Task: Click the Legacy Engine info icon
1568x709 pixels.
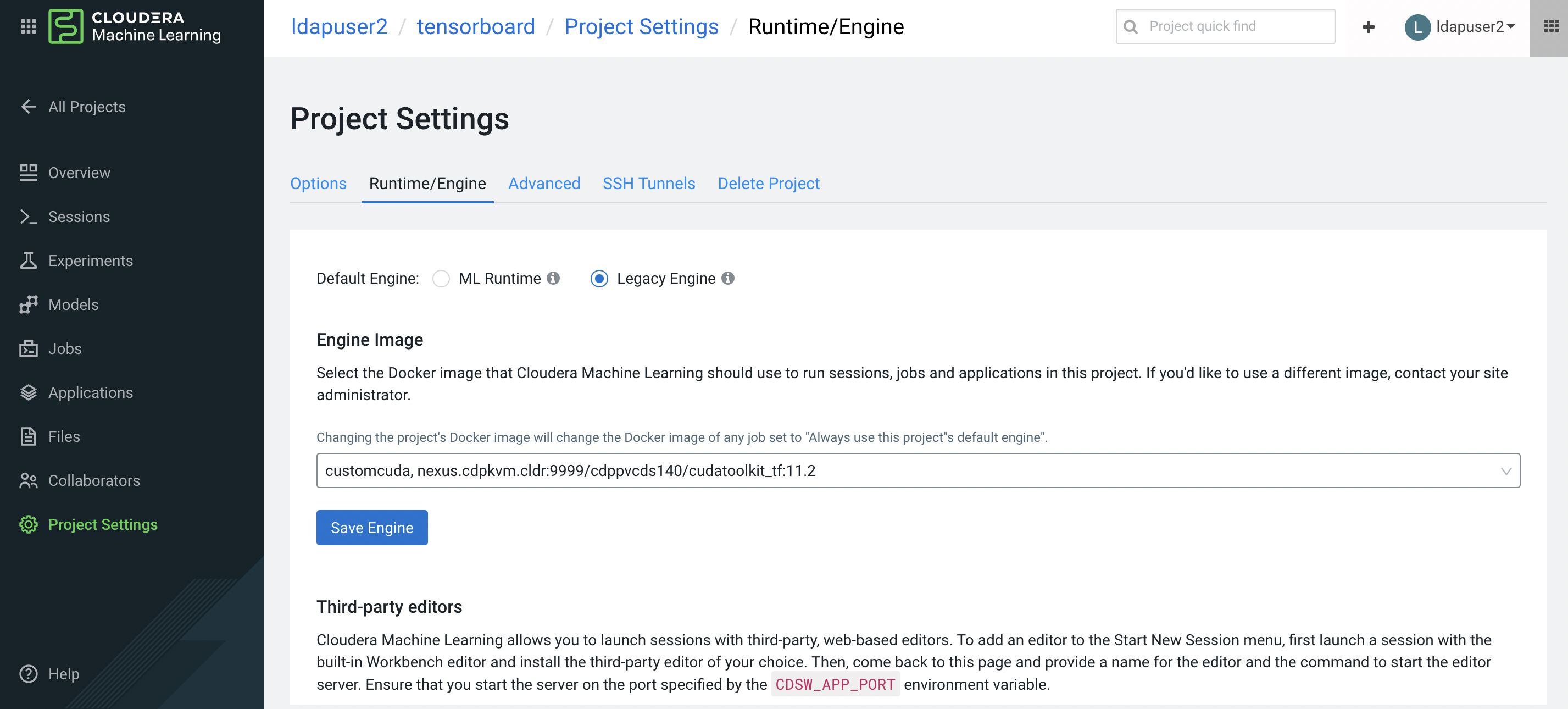Action: coord(727,278)
